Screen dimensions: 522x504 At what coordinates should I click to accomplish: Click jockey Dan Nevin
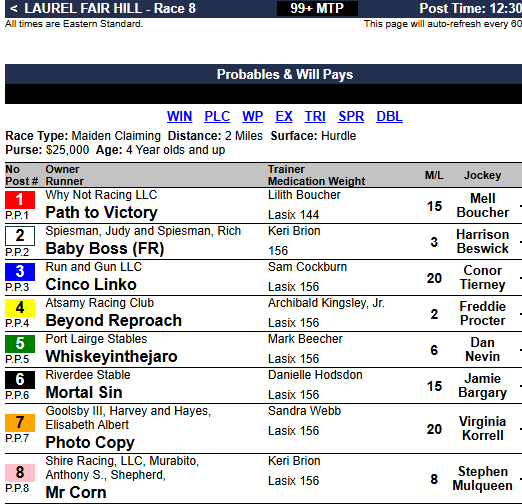tap(483, 350)
